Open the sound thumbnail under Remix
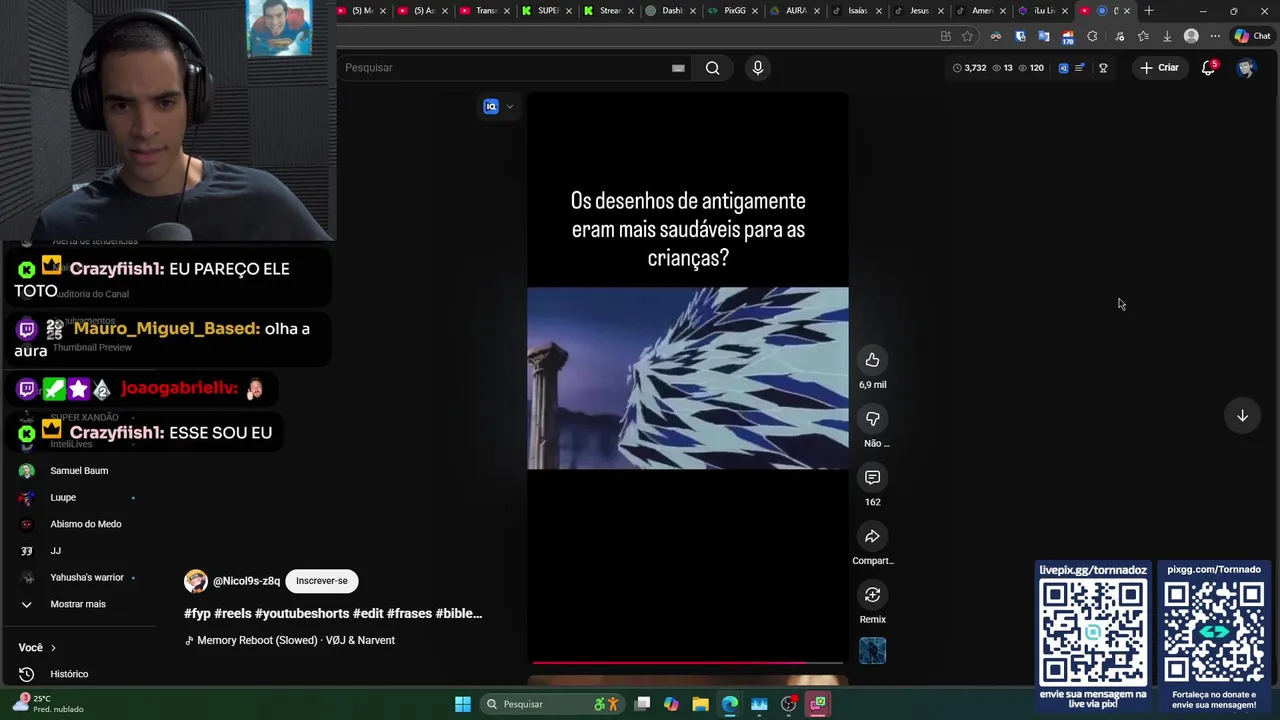The width and height of the screenshot is (1280, 720). point(872,651)
